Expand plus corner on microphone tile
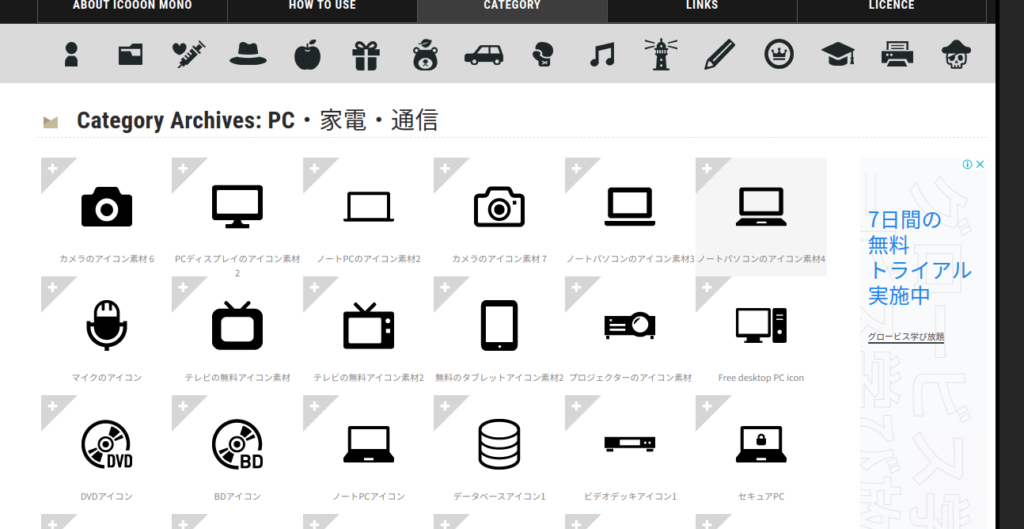 (x=53, y=288)
